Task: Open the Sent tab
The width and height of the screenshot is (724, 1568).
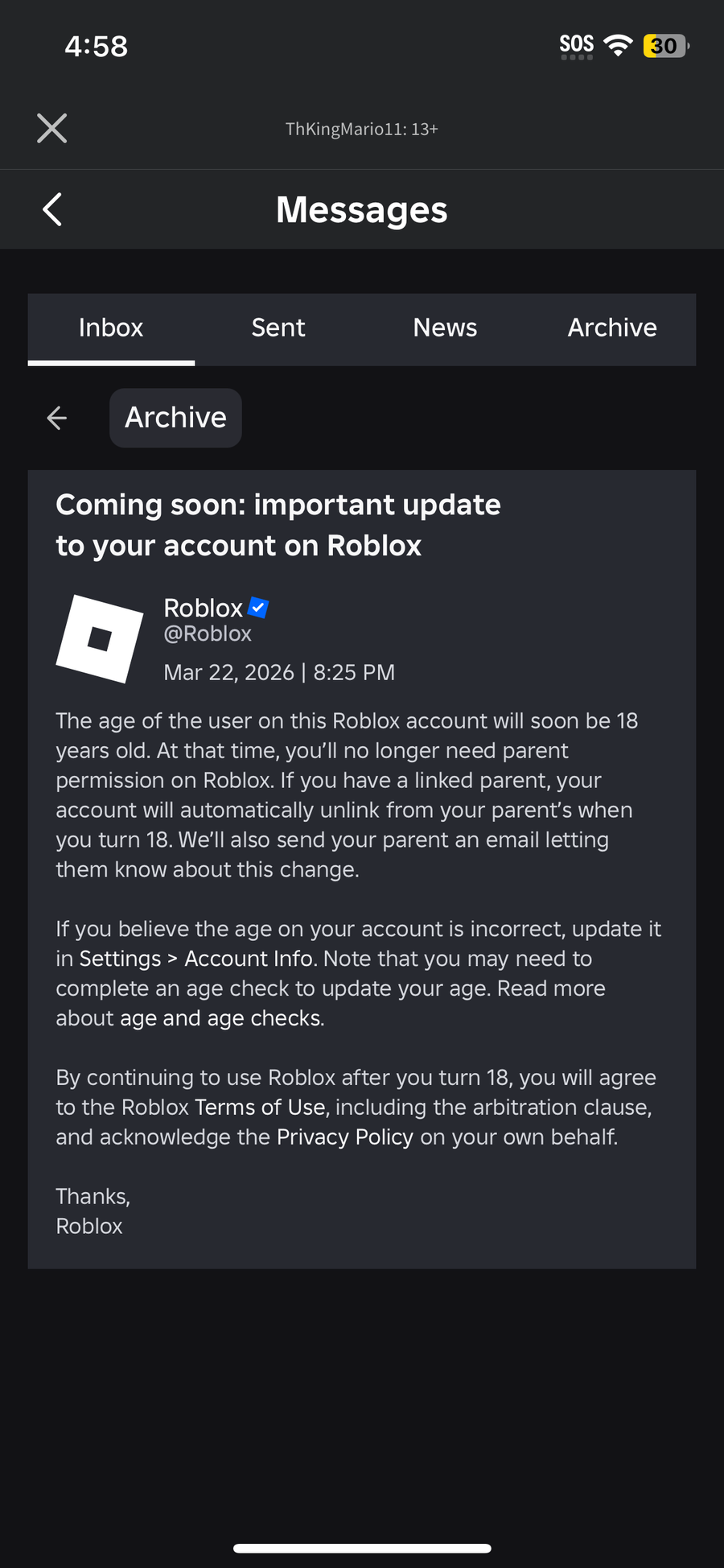Action: pos(278,328)
